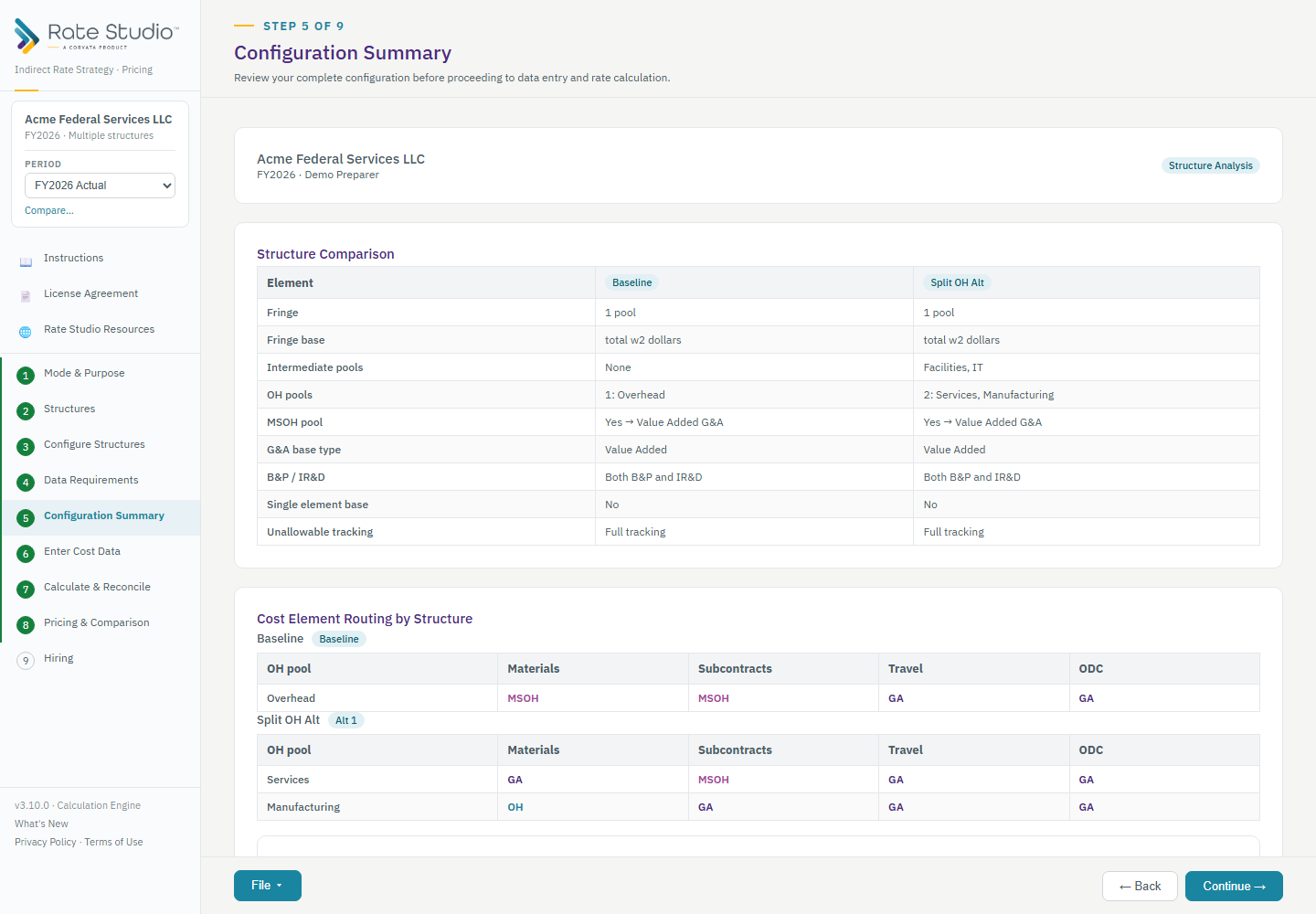The image size is (1316, 914).
Task: Click step 4 circle for Data Requirements
Action: point(26,483)
